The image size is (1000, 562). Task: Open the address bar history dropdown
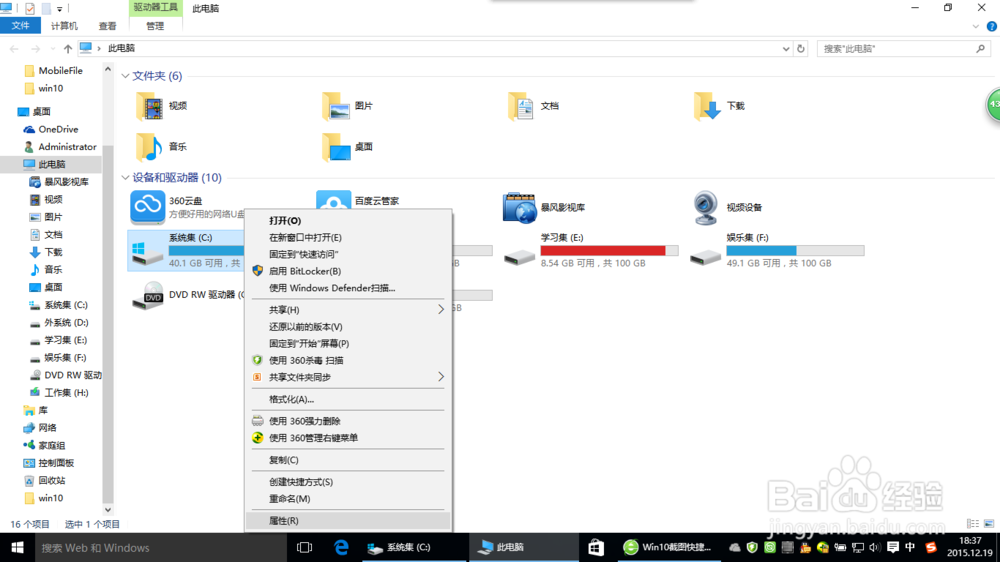coord(786,48)
